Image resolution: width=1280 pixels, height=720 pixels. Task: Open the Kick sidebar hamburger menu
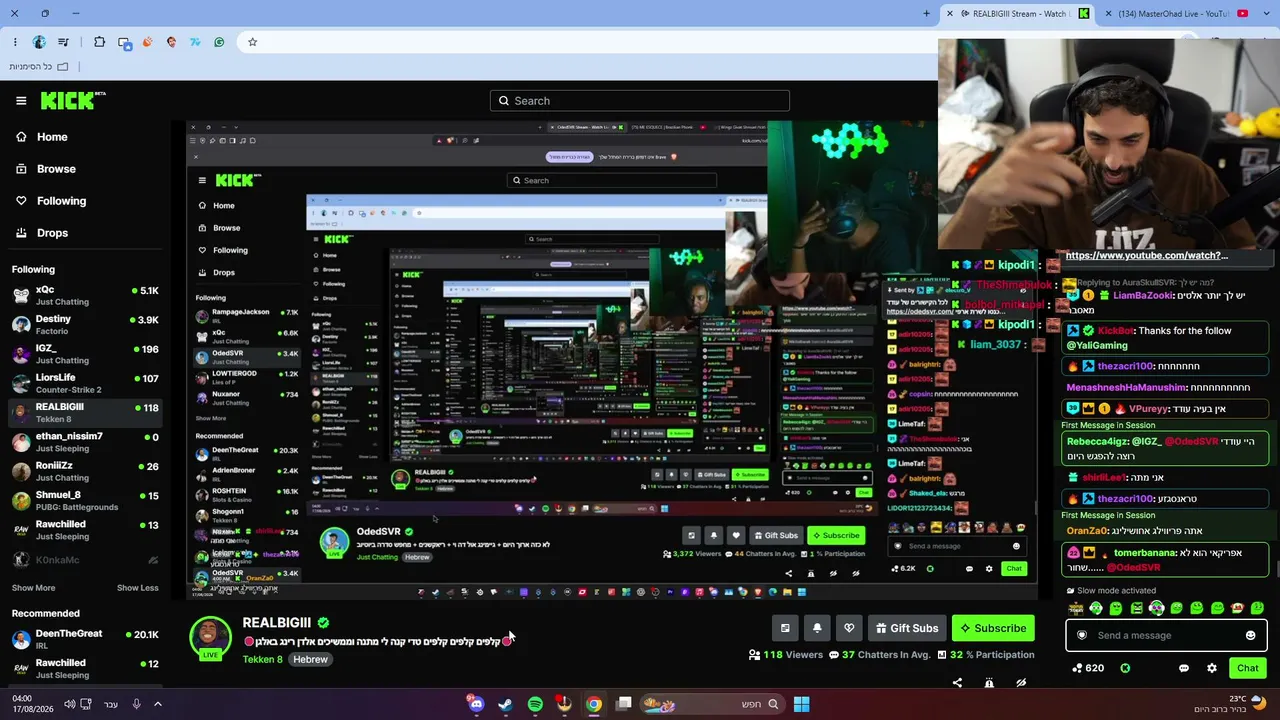pyautogui.click(x=21, y=101)
